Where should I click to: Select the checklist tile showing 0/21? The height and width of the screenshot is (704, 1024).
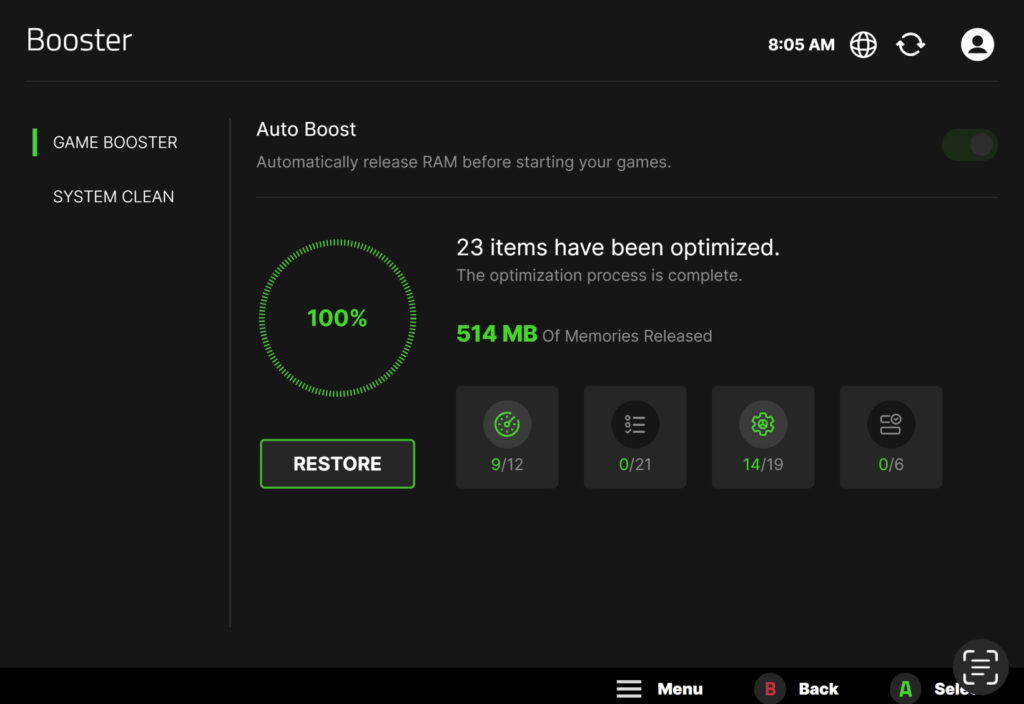[635, 436]
